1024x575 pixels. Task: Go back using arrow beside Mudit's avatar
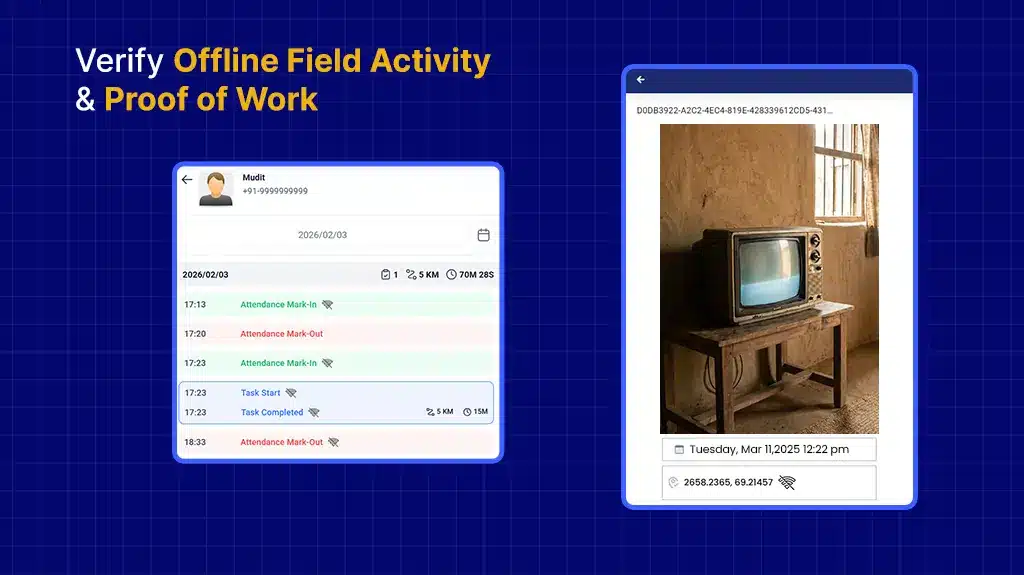(x=187, y=179)
